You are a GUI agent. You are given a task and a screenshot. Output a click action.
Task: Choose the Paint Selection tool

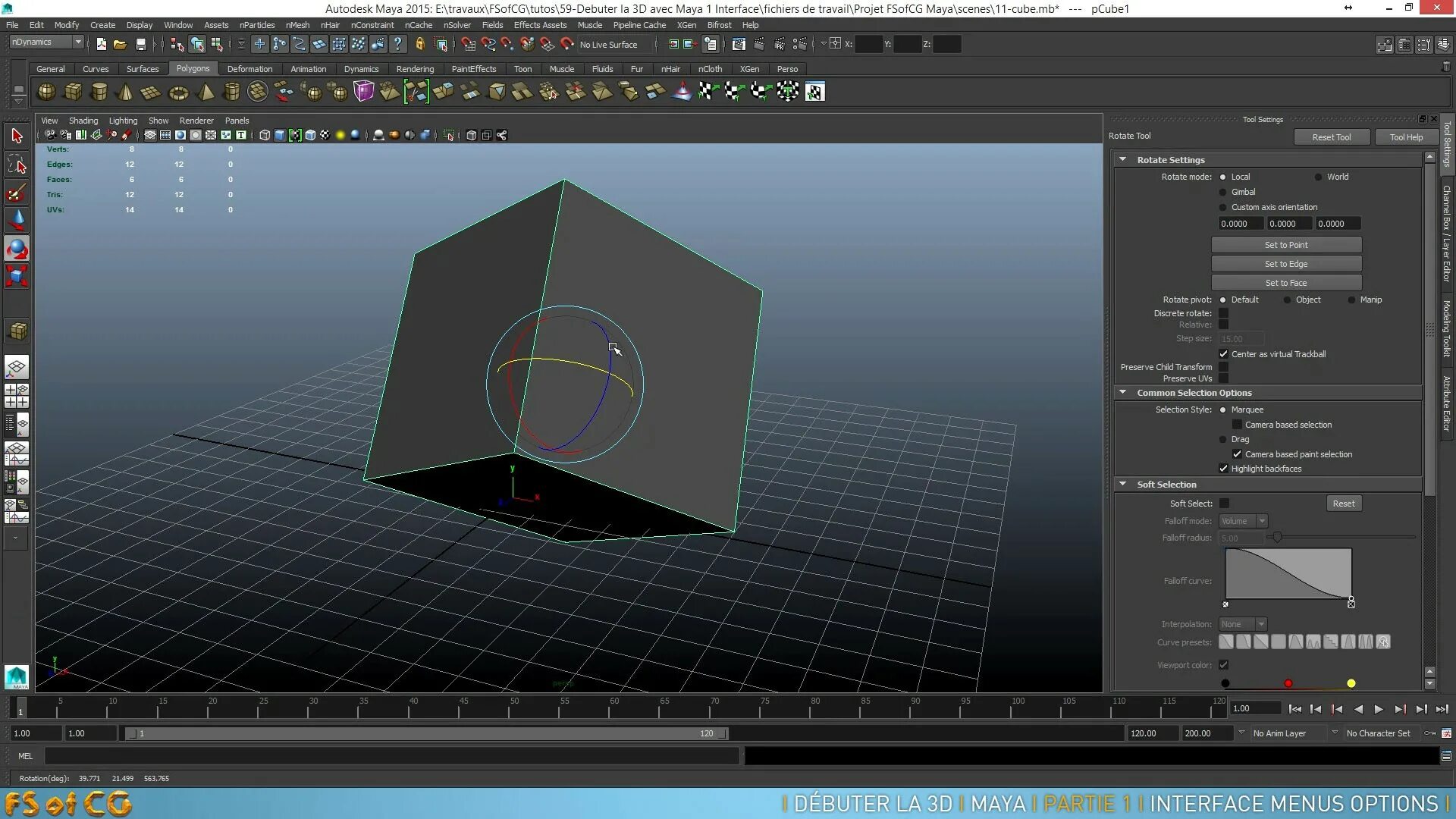[x=17, y=193]
